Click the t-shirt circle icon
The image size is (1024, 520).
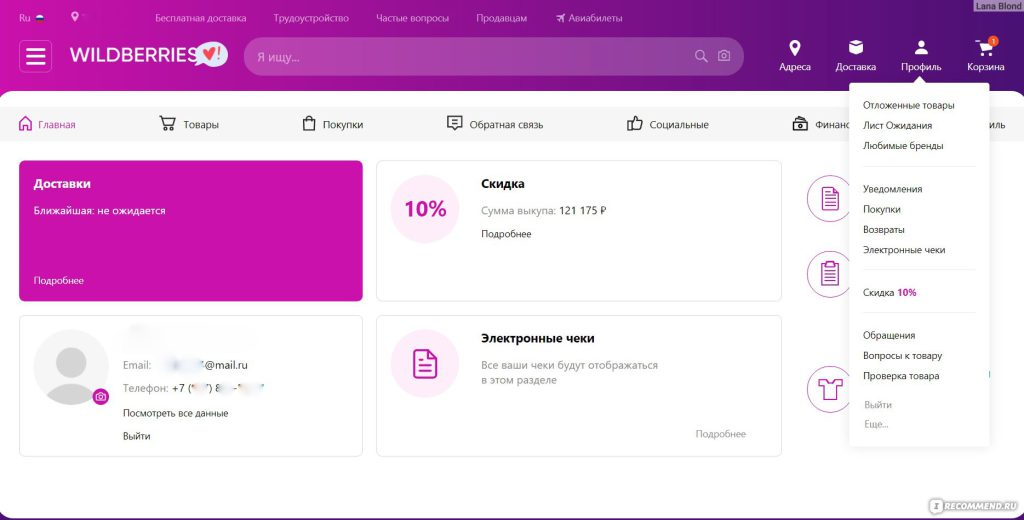pos(829,389)
